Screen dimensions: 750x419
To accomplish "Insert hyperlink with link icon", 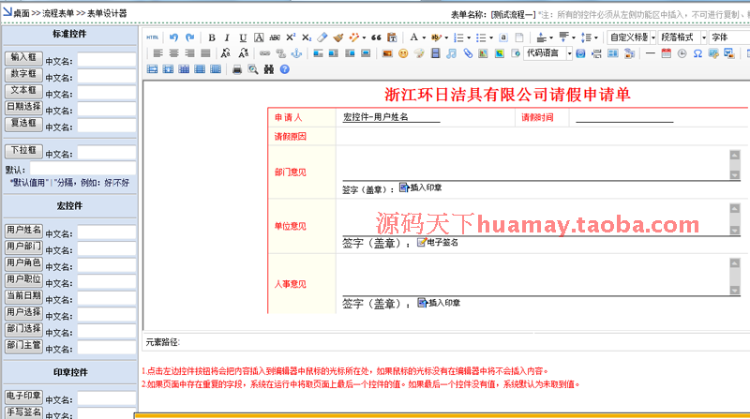I will (265, 53).
